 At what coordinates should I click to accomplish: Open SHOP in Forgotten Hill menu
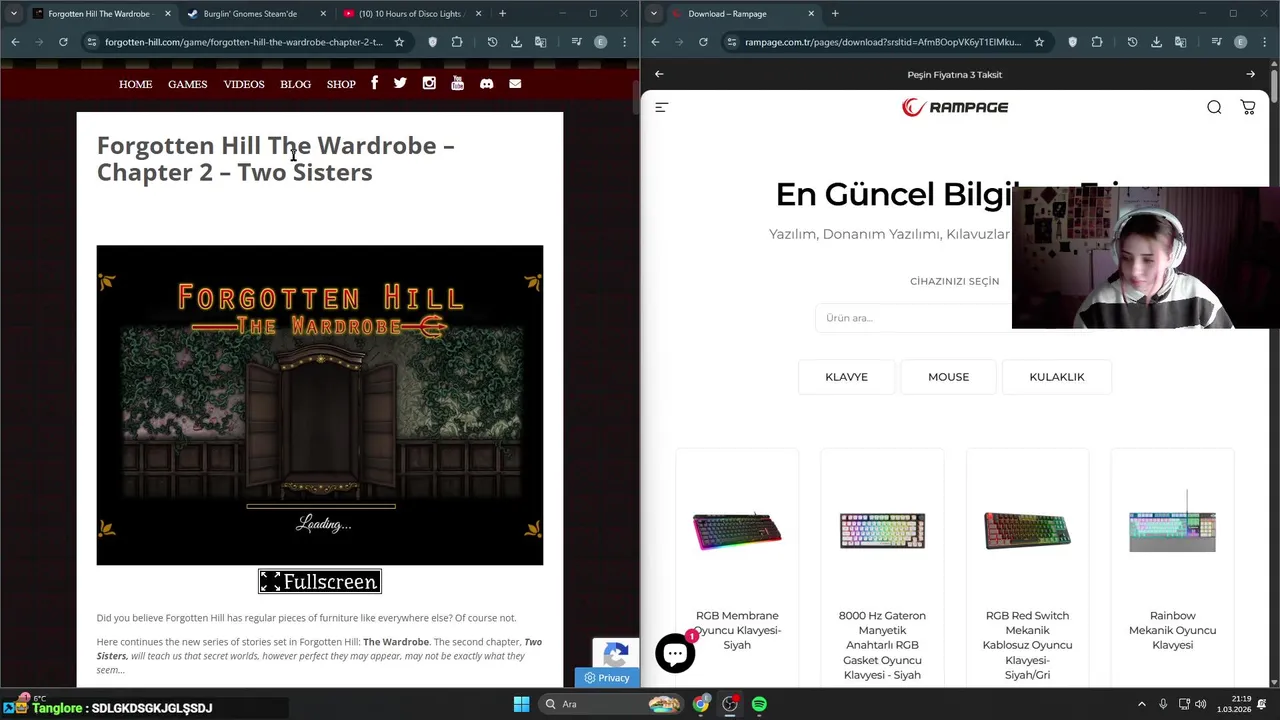pyautogui.click(x=341, y=84)
